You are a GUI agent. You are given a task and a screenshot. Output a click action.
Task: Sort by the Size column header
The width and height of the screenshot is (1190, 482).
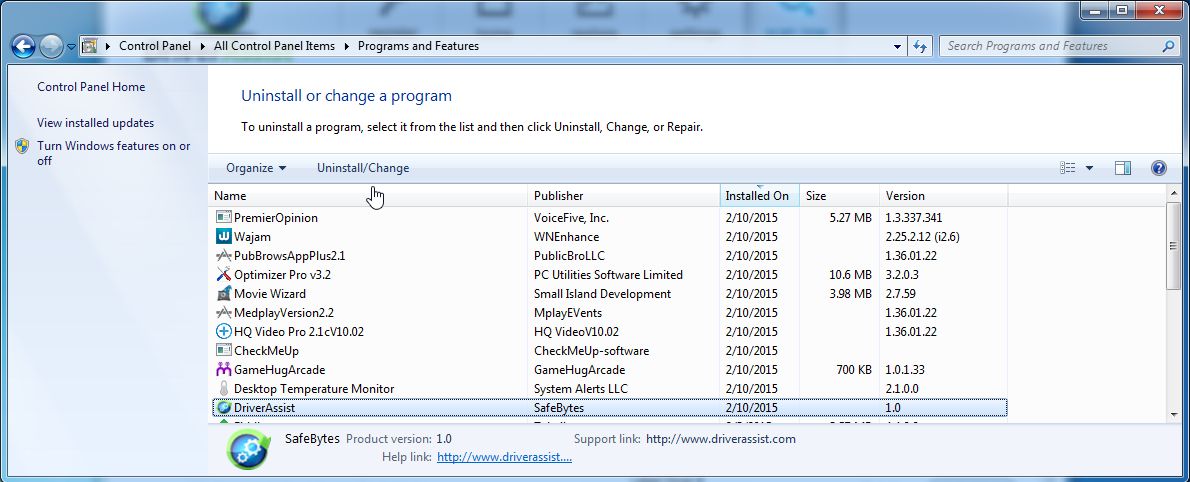(840, 196)
